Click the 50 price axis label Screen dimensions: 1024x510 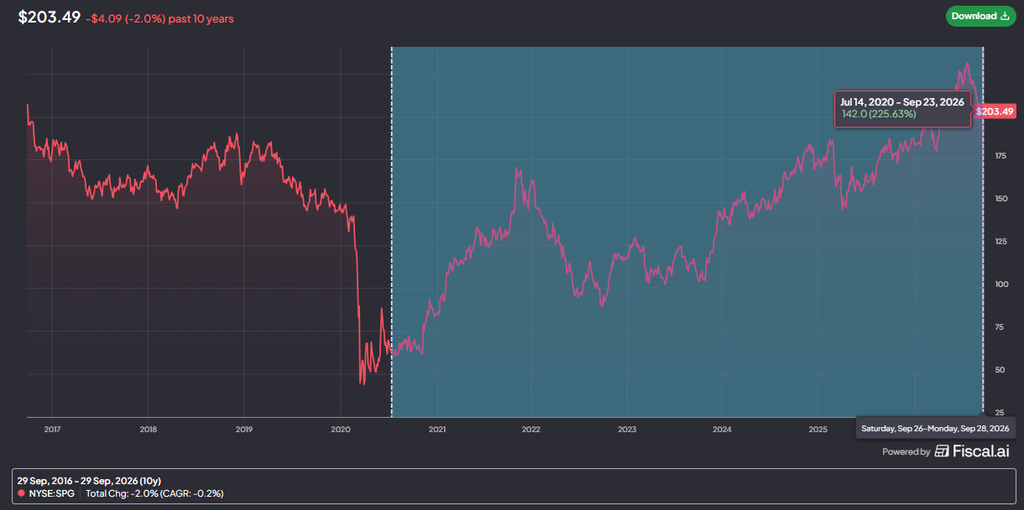pos(1001,370)
